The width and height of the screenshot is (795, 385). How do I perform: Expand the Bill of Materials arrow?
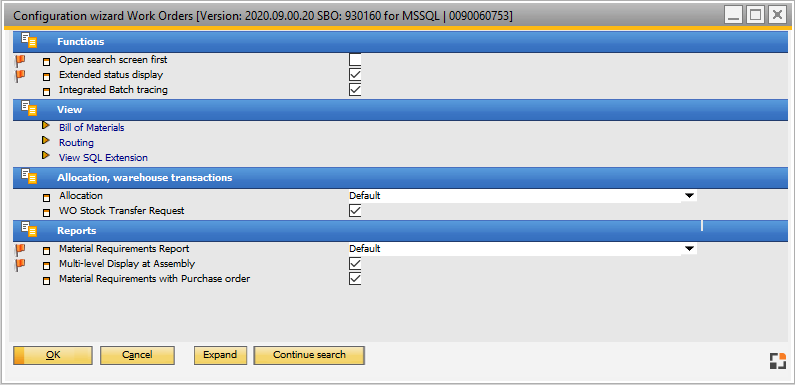coord(46,125)
